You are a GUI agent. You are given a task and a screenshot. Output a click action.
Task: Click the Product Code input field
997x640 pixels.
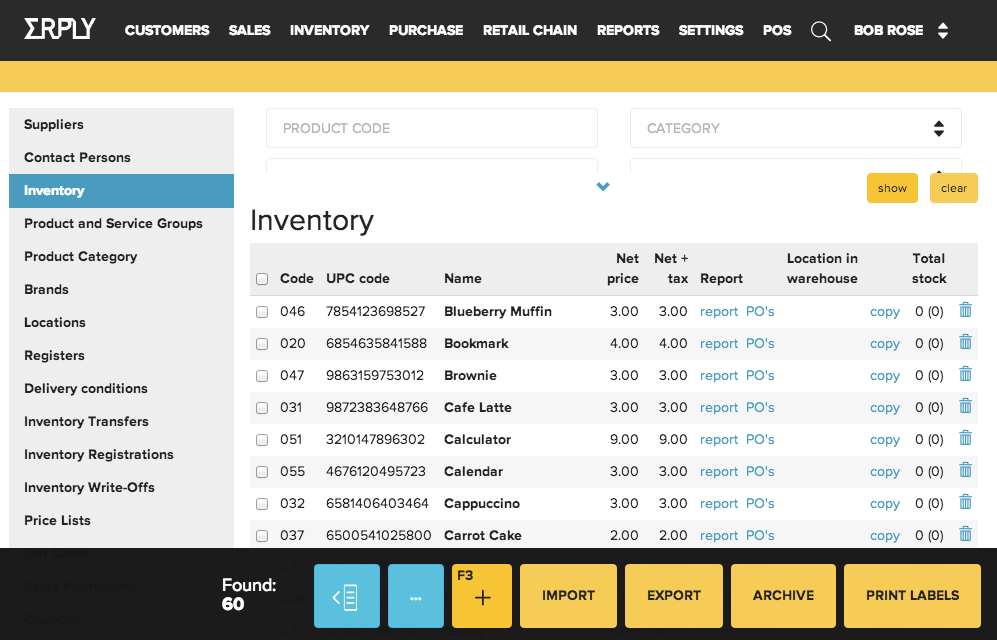coord(431,128)
